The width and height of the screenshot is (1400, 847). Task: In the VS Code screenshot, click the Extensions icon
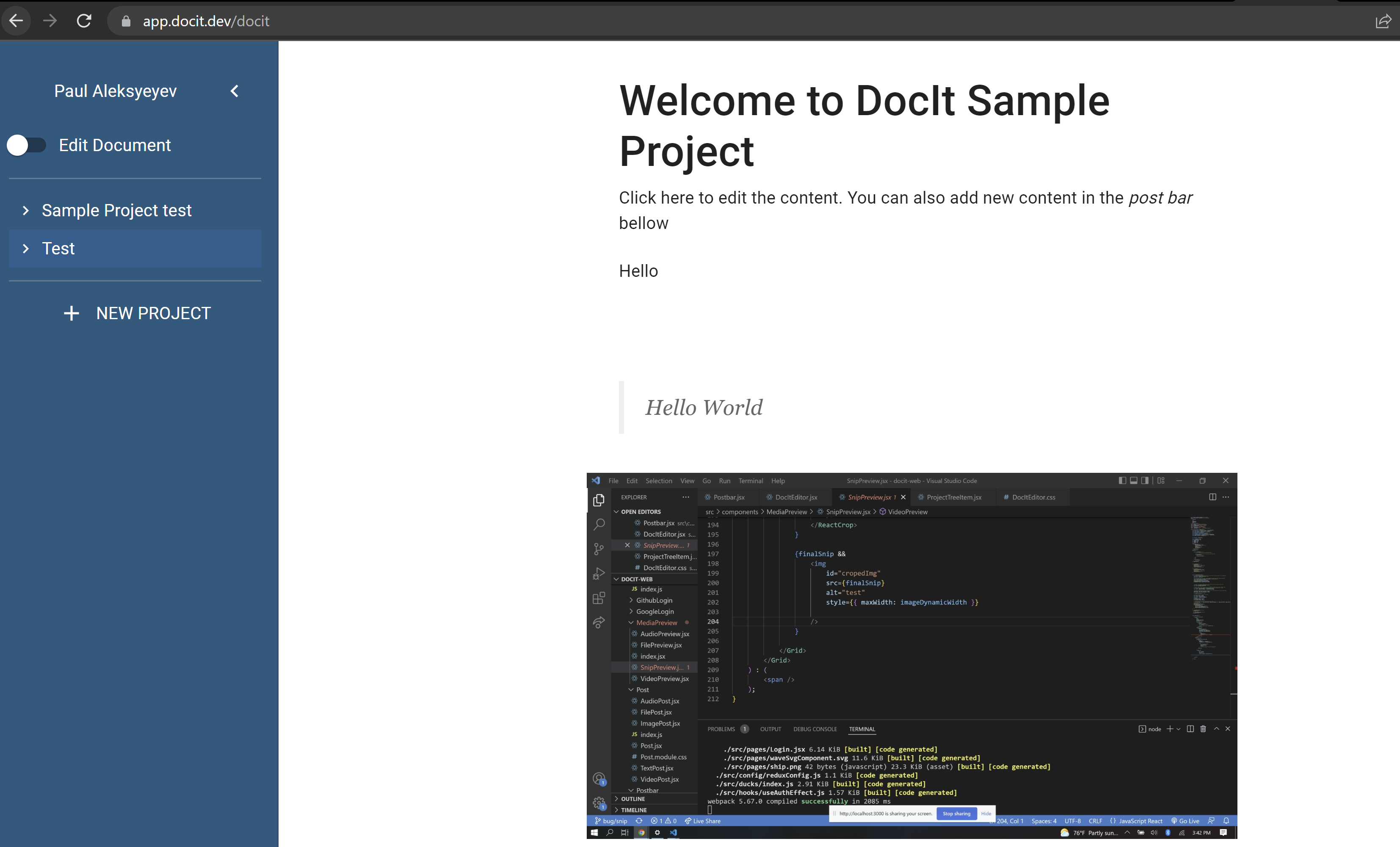(598, 598)
